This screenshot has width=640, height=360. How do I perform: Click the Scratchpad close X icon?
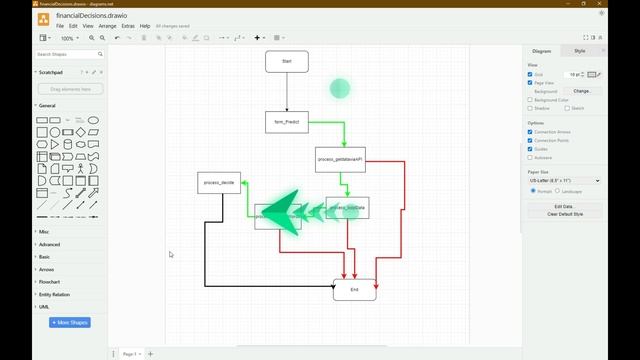[x=101, y=72]
